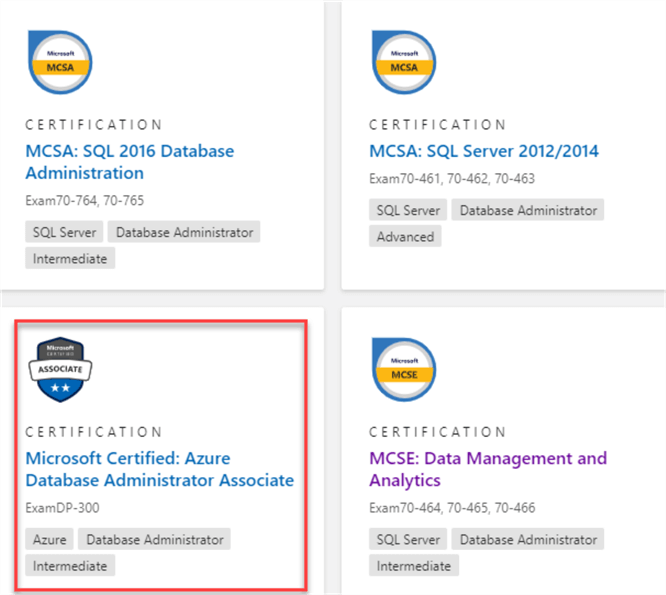This screenshot has width=666, height=595.
Task: Click the Associate shield badge icon
Action: point(60,369)
